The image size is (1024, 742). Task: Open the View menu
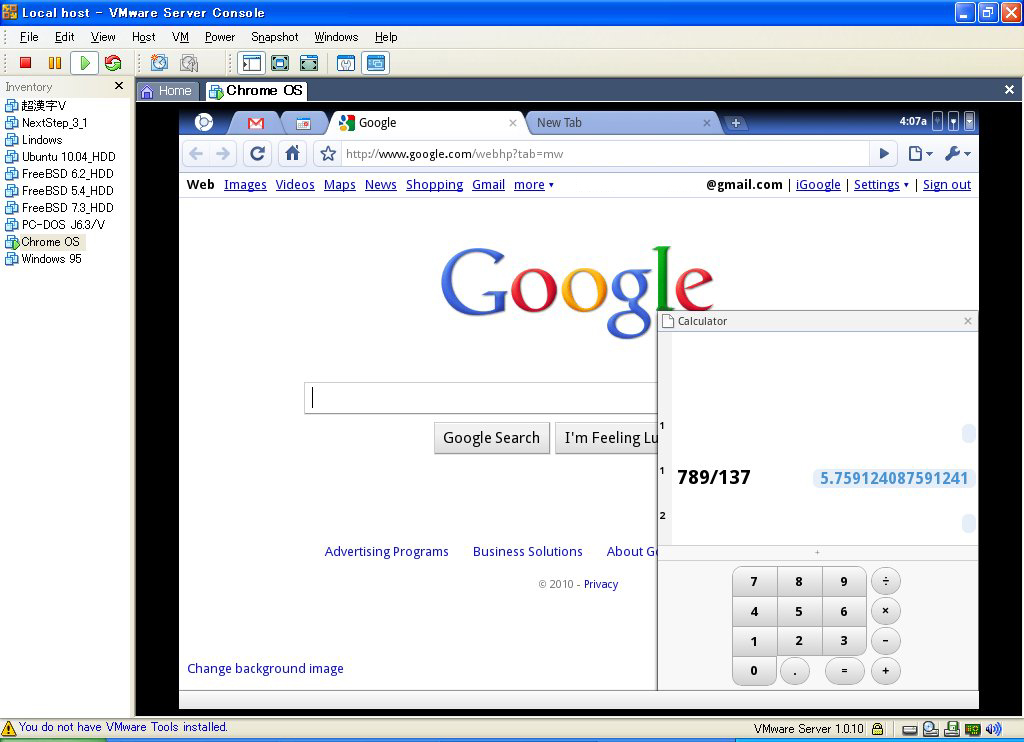[x=103, y=37]
